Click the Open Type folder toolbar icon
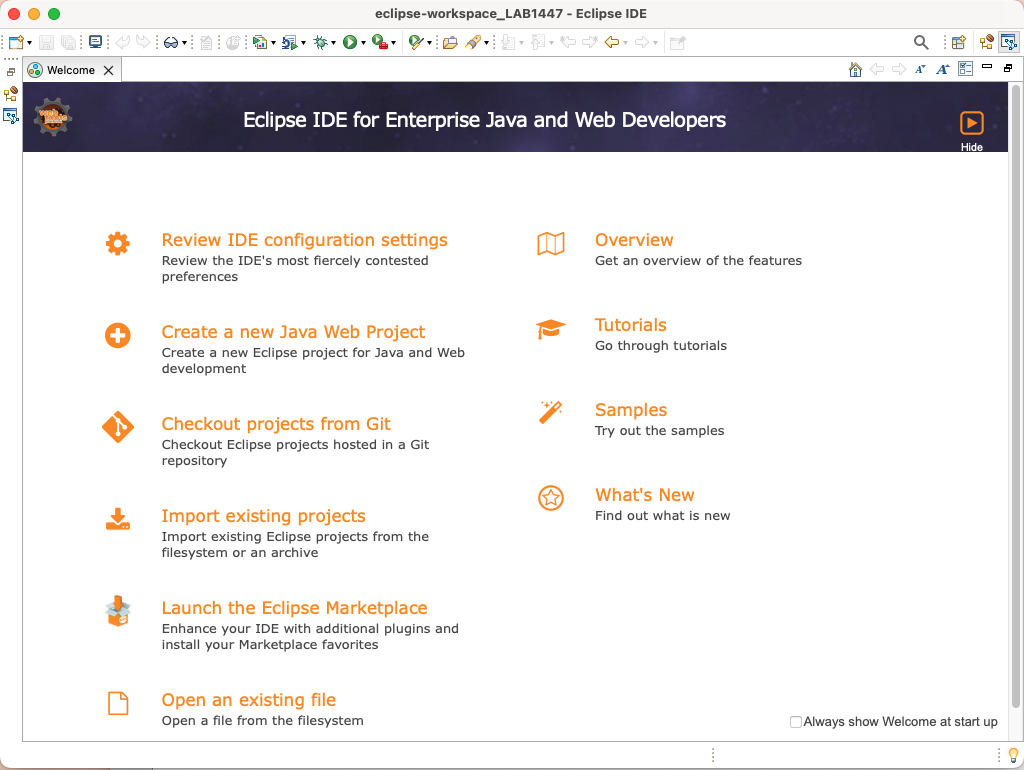The image size is (1024, 770). 450,43
